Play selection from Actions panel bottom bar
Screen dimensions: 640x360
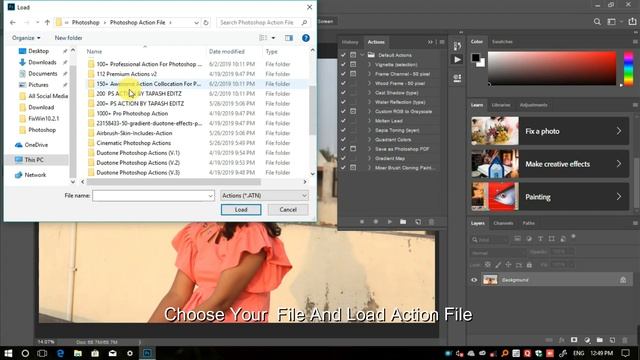[x=389, y=222]
